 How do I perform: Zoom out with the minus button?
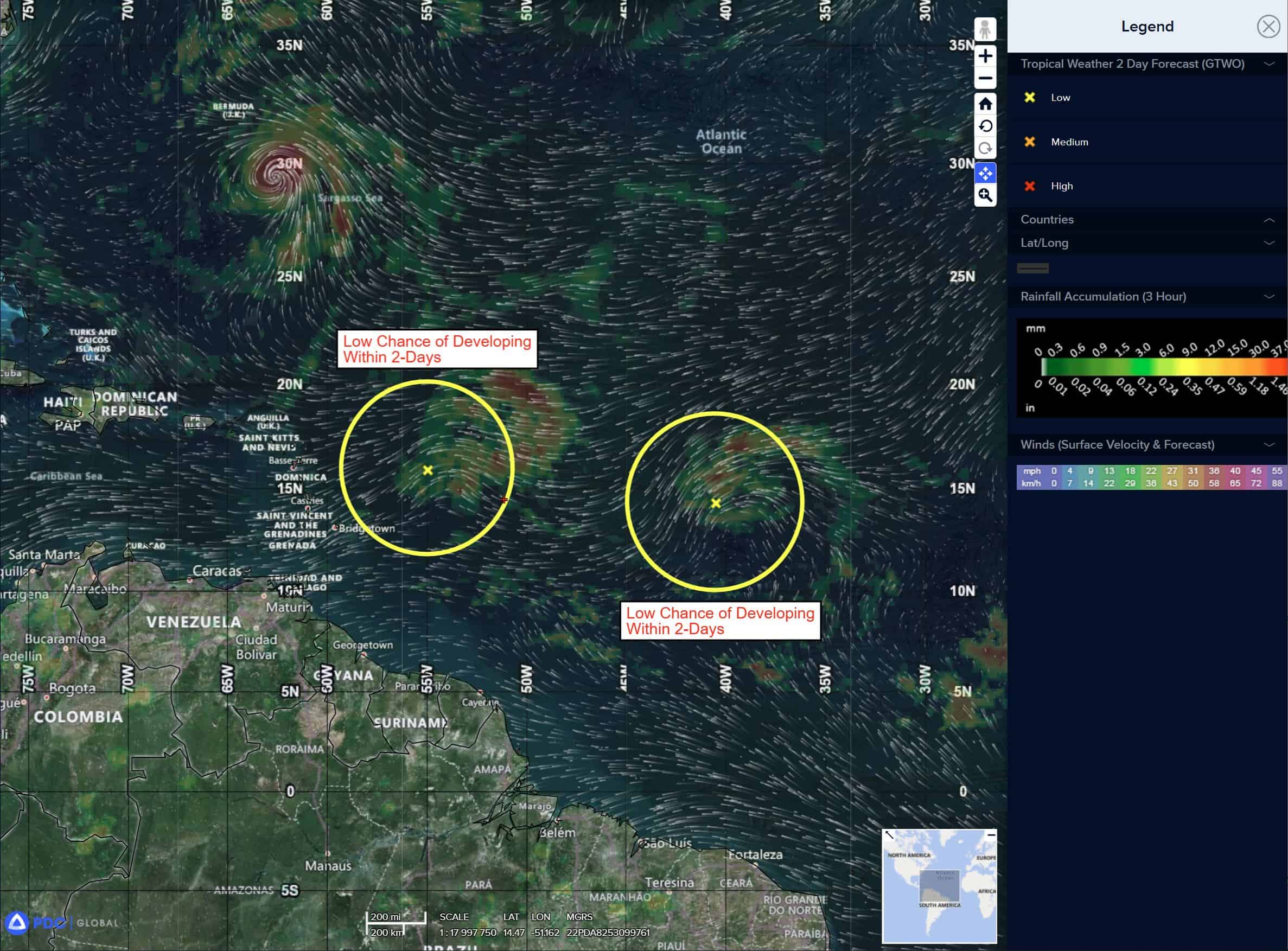pyautogui.click(x=985, y=78)
